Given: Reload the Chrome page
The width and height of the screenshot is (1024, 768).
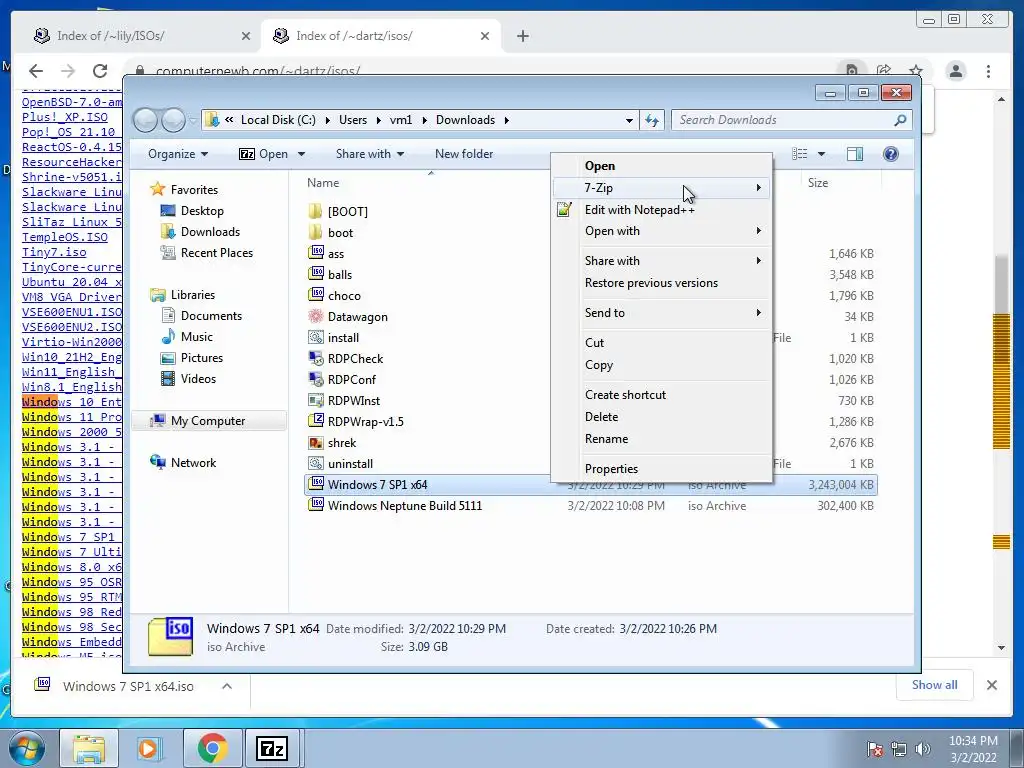Looking at the screenshot, I should [100, 71].
